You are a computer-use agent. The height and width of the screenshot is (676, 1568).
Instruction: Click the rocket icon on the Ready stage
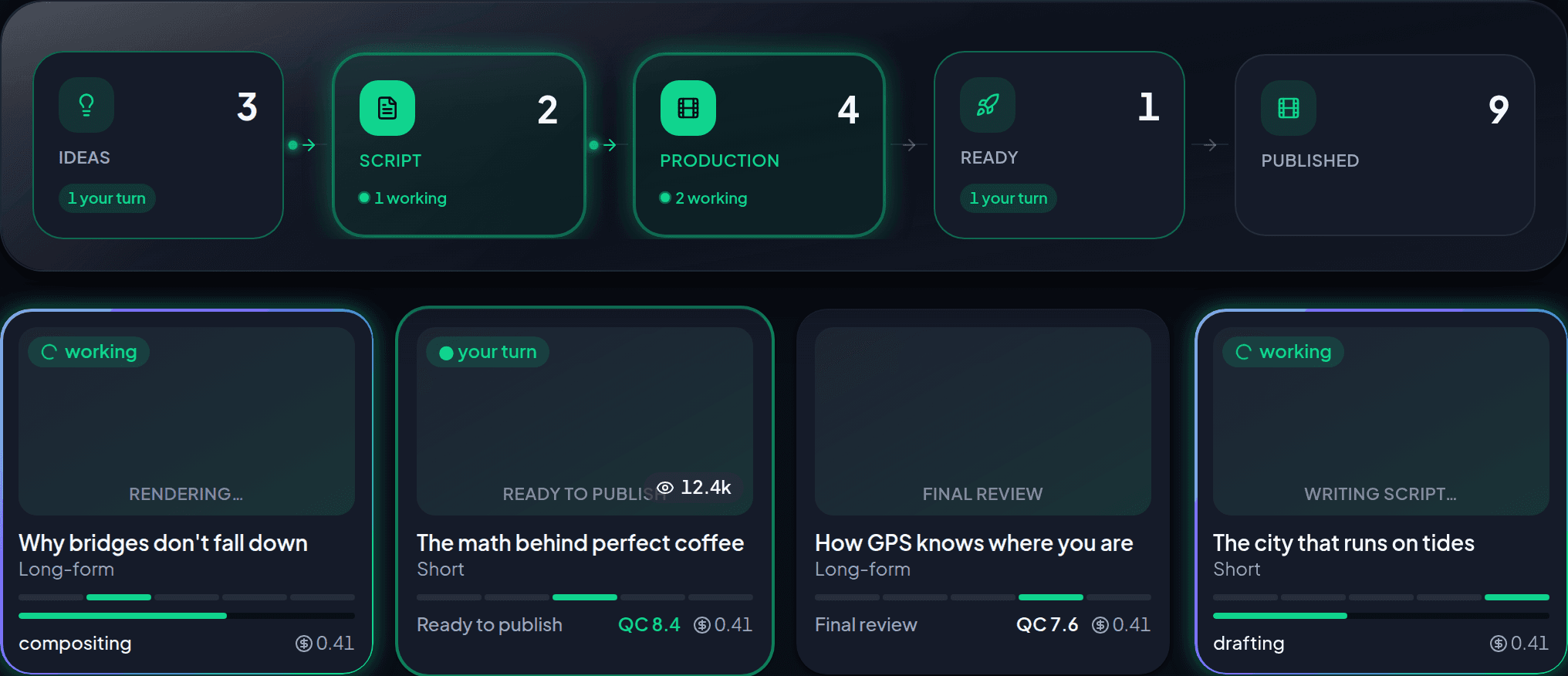[988, 105]
